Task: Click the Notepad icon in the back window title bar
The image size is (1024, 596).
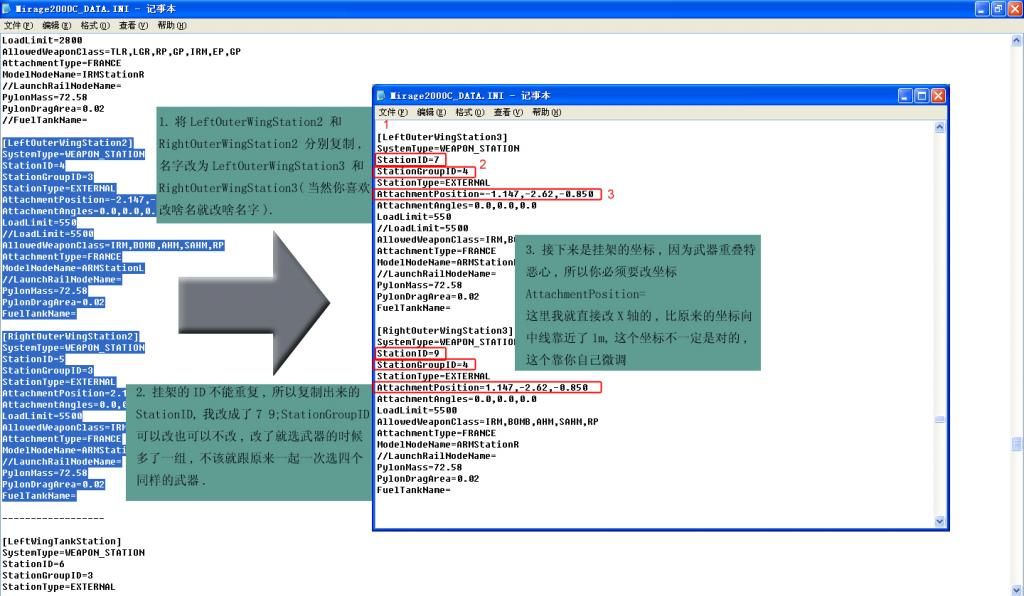Action: click(x=7, y=8)
